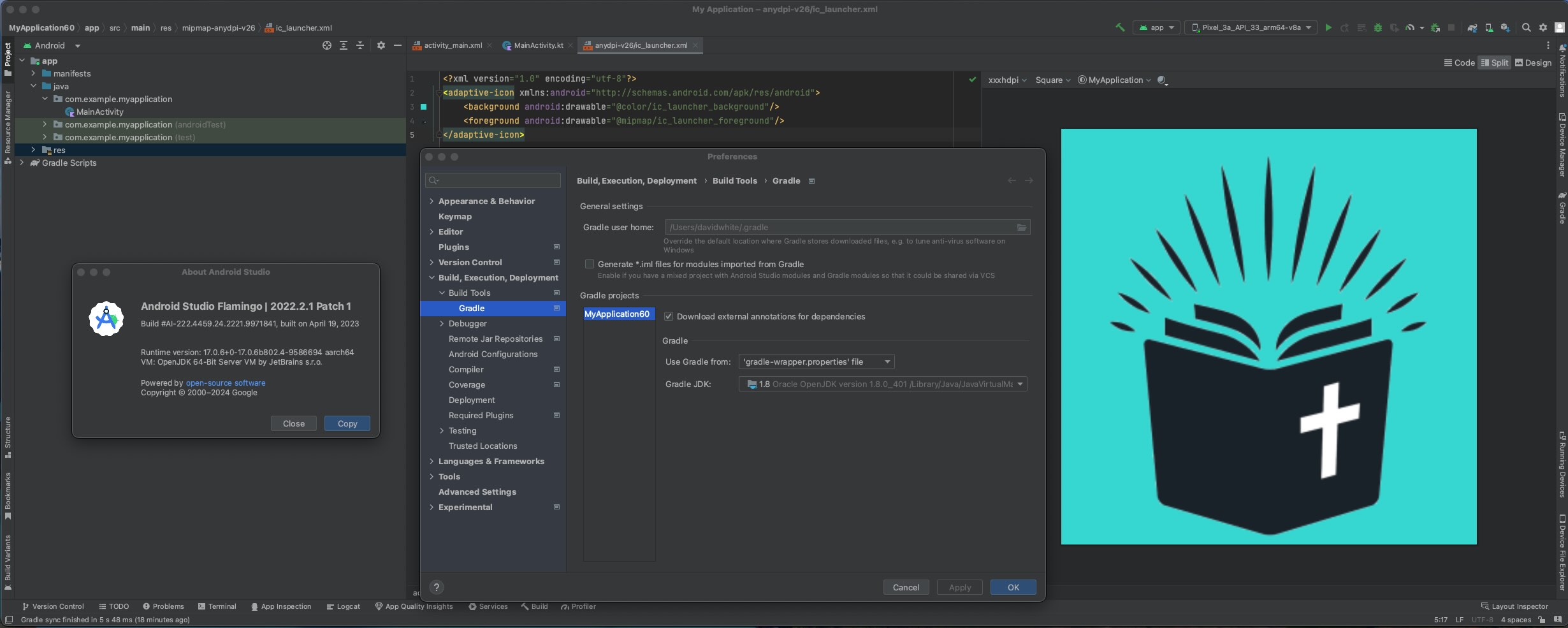The width and height of the screenshot is (1568, 628).
Task: Click the green Debug bug icon
Action: pyautogui.click(x=1377, y=27)
